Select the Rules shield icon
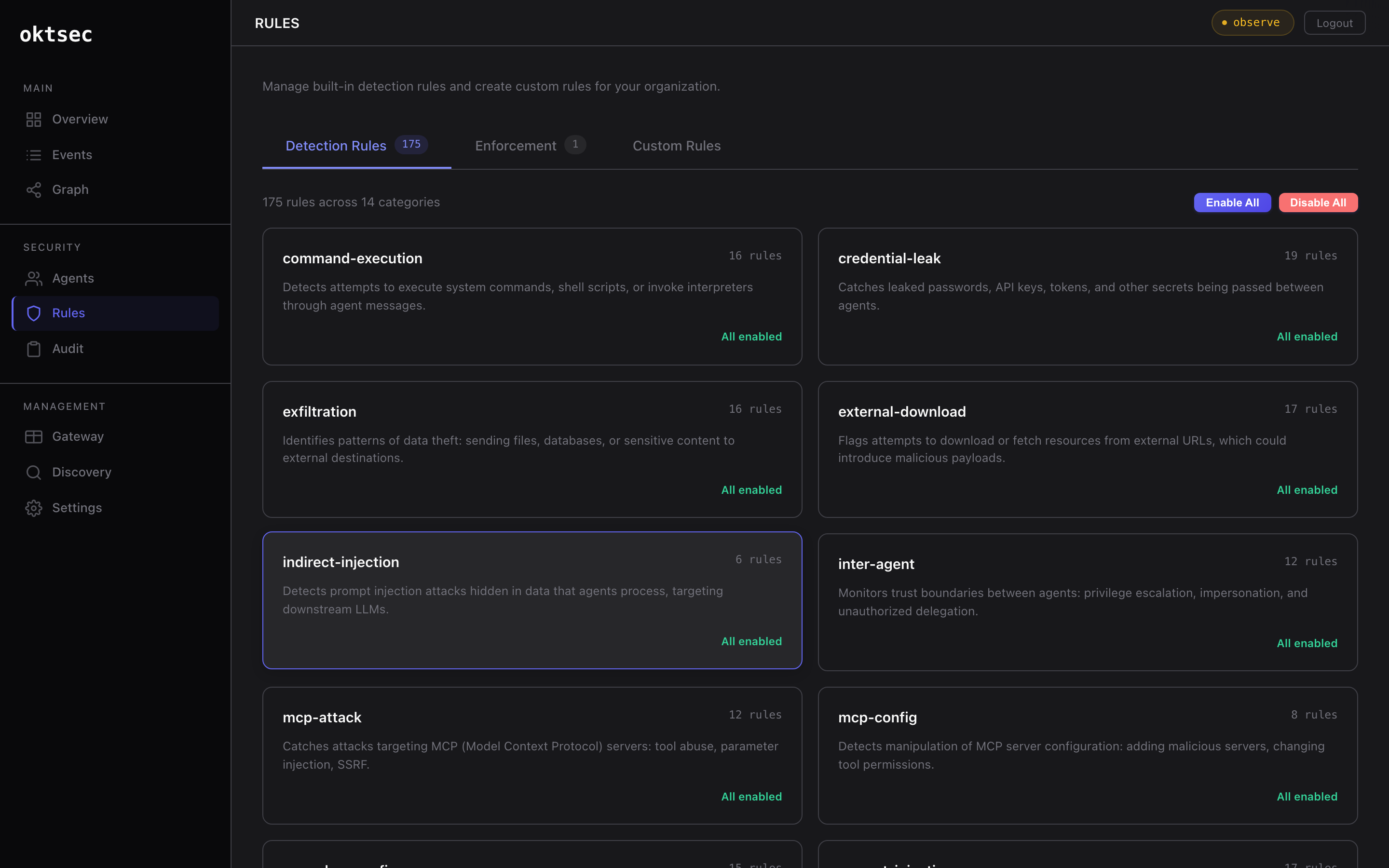1389x868 pixels. (33, 313)
